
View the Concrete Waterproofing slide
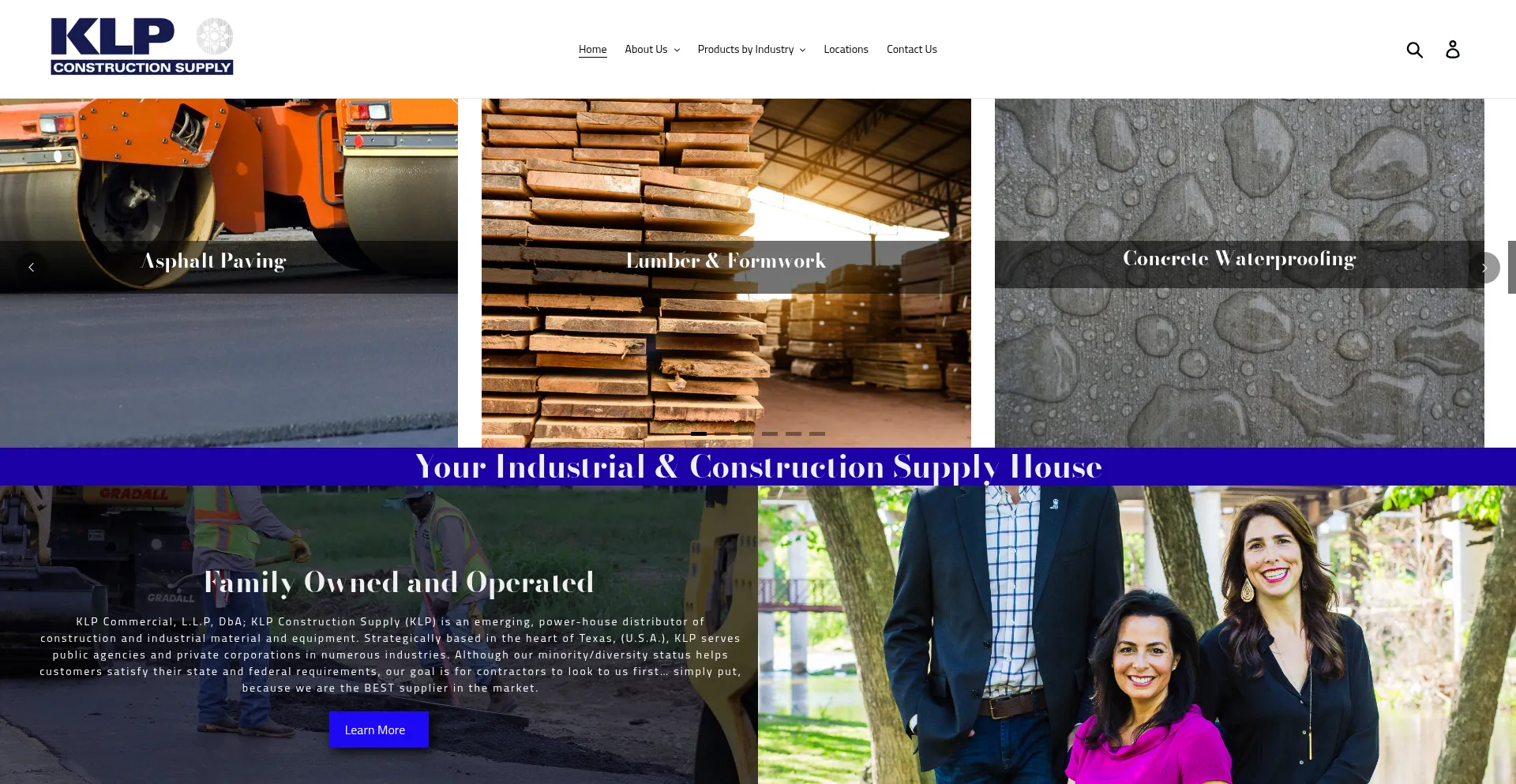tap(1240, 272)
